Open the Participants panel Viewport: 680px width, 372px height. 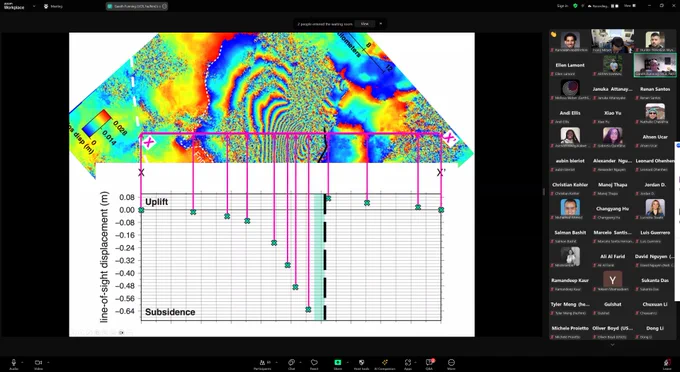[262, 362]
